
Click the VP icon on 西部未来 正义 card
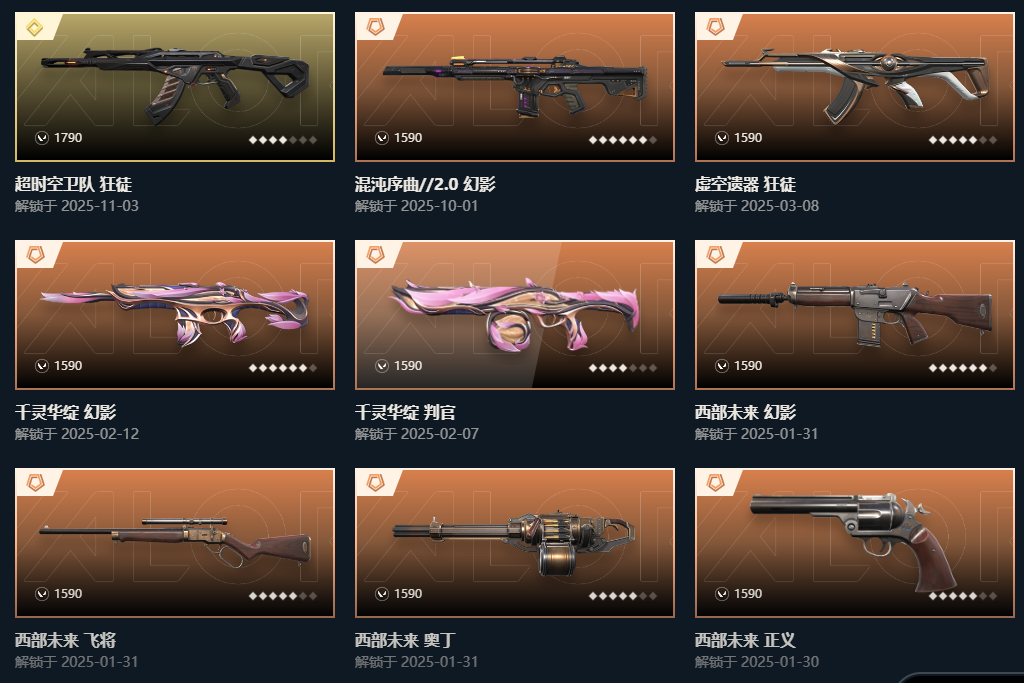tap(722, 594)
